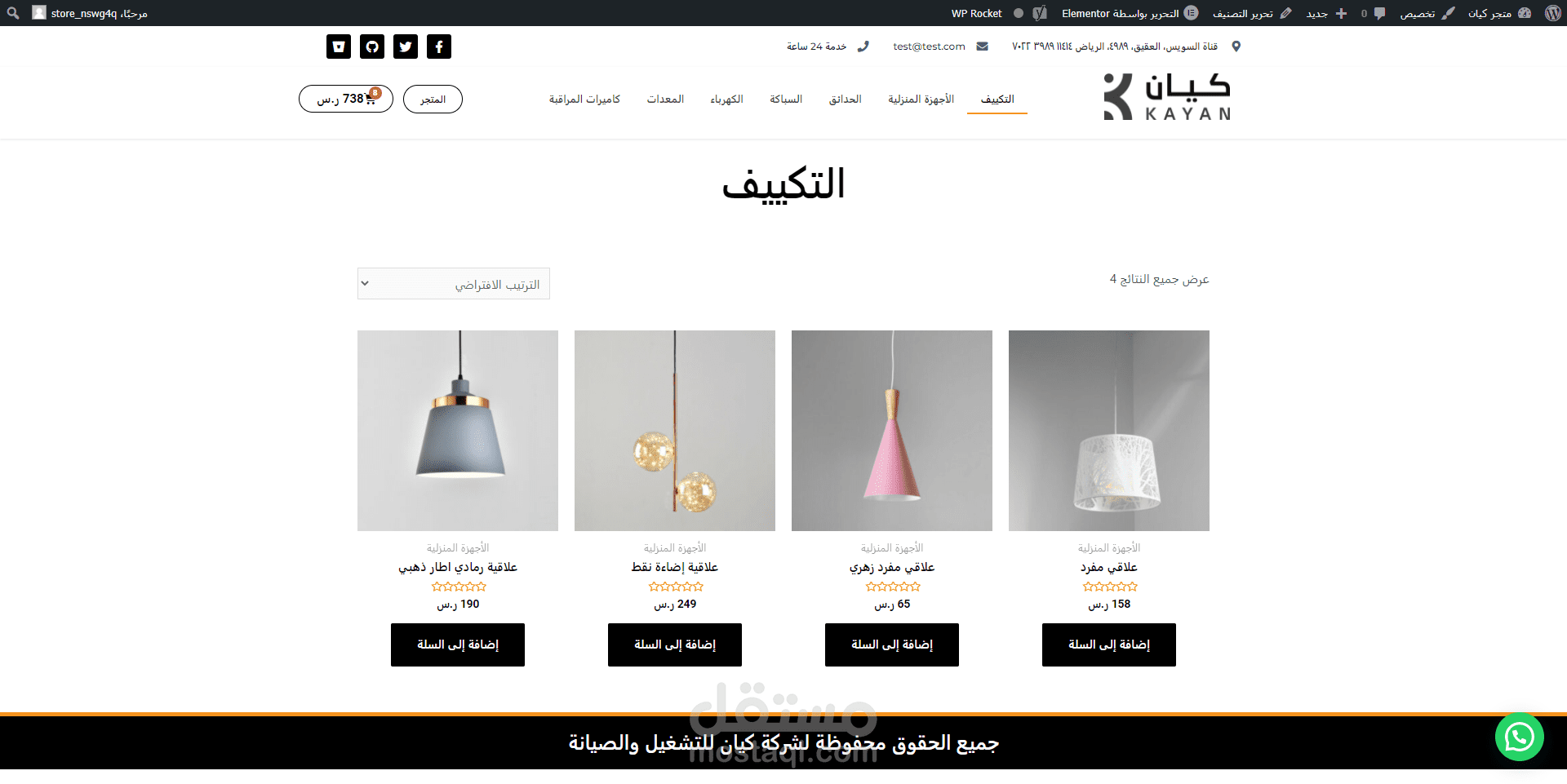Open the GitHub social icon
This screenshot has width=1567, height=784.
tap(372, 47)
